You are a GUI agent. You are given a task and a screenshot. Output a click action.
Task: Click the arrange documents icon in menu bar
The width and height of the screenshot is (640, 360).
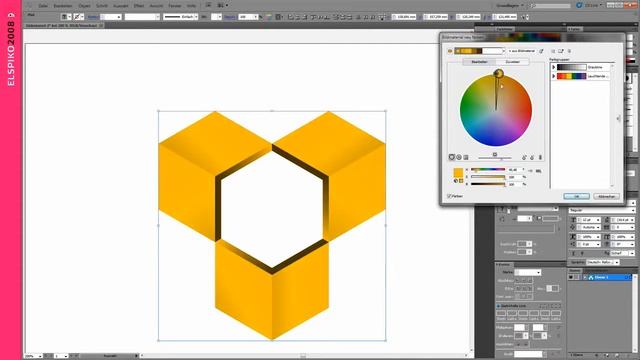[x=222, y=5]
